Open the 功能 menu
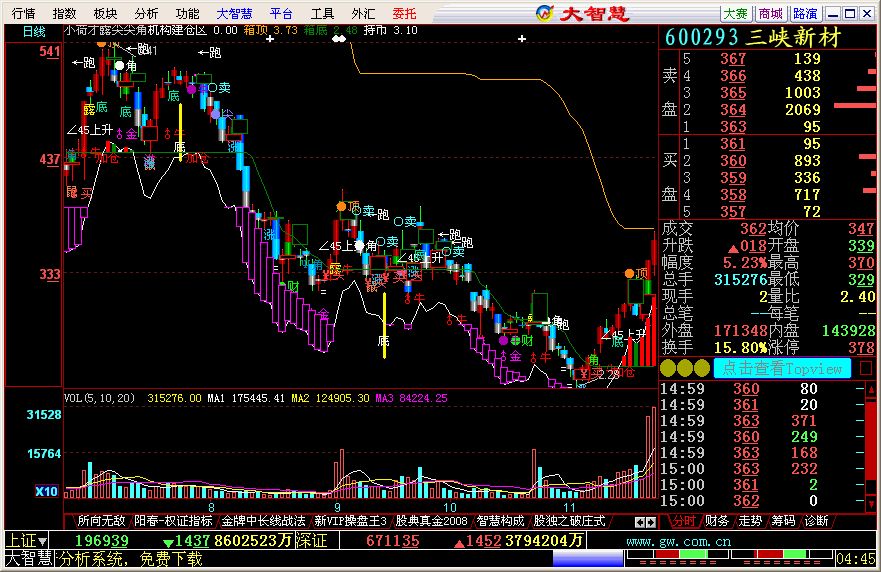Screen dimensions: 881x572 [x=187, y=13]
